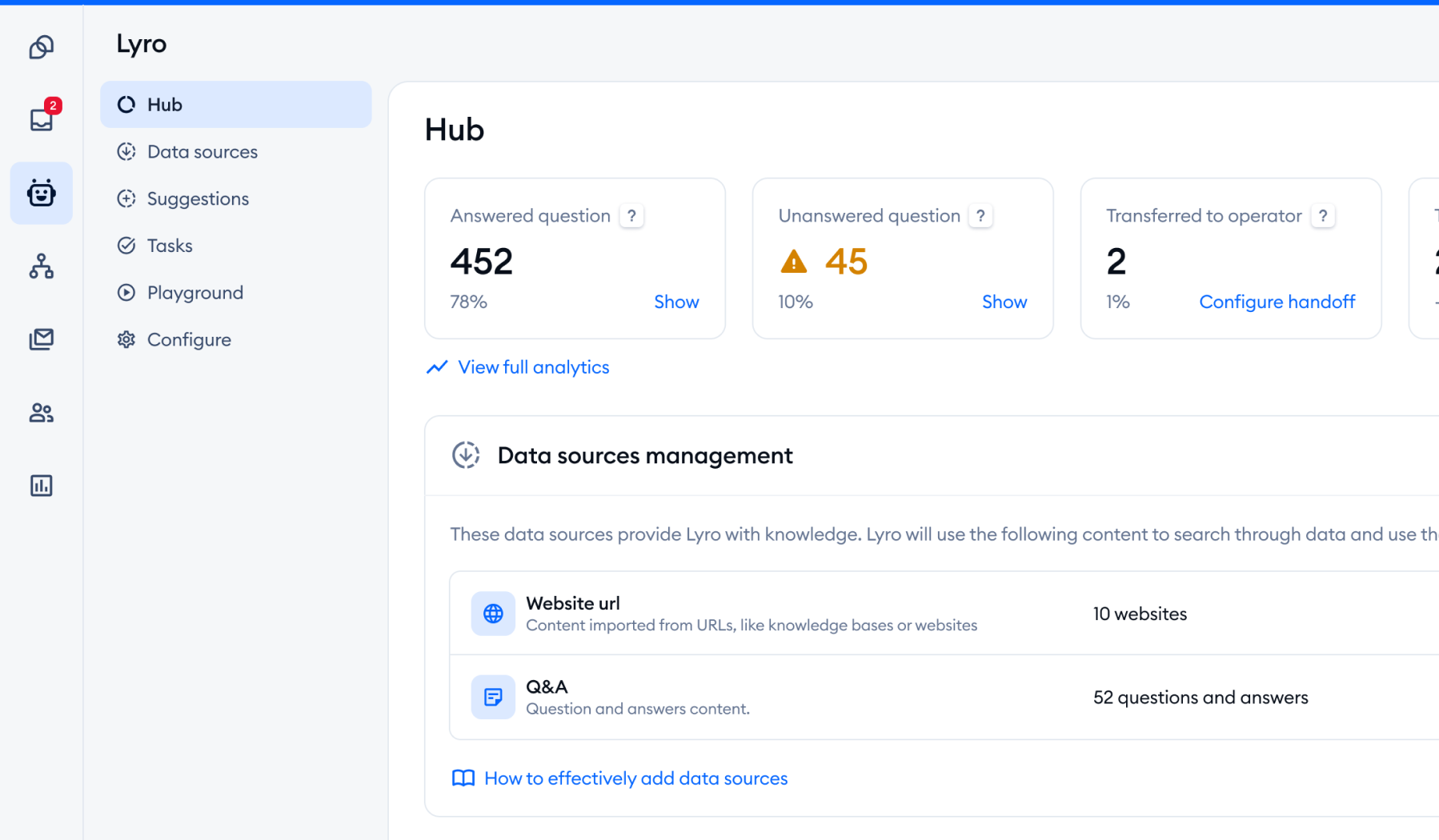Click help icon next to Unanswered question
This screenshot has width=1439, height=840.
[x=980, y=216]
